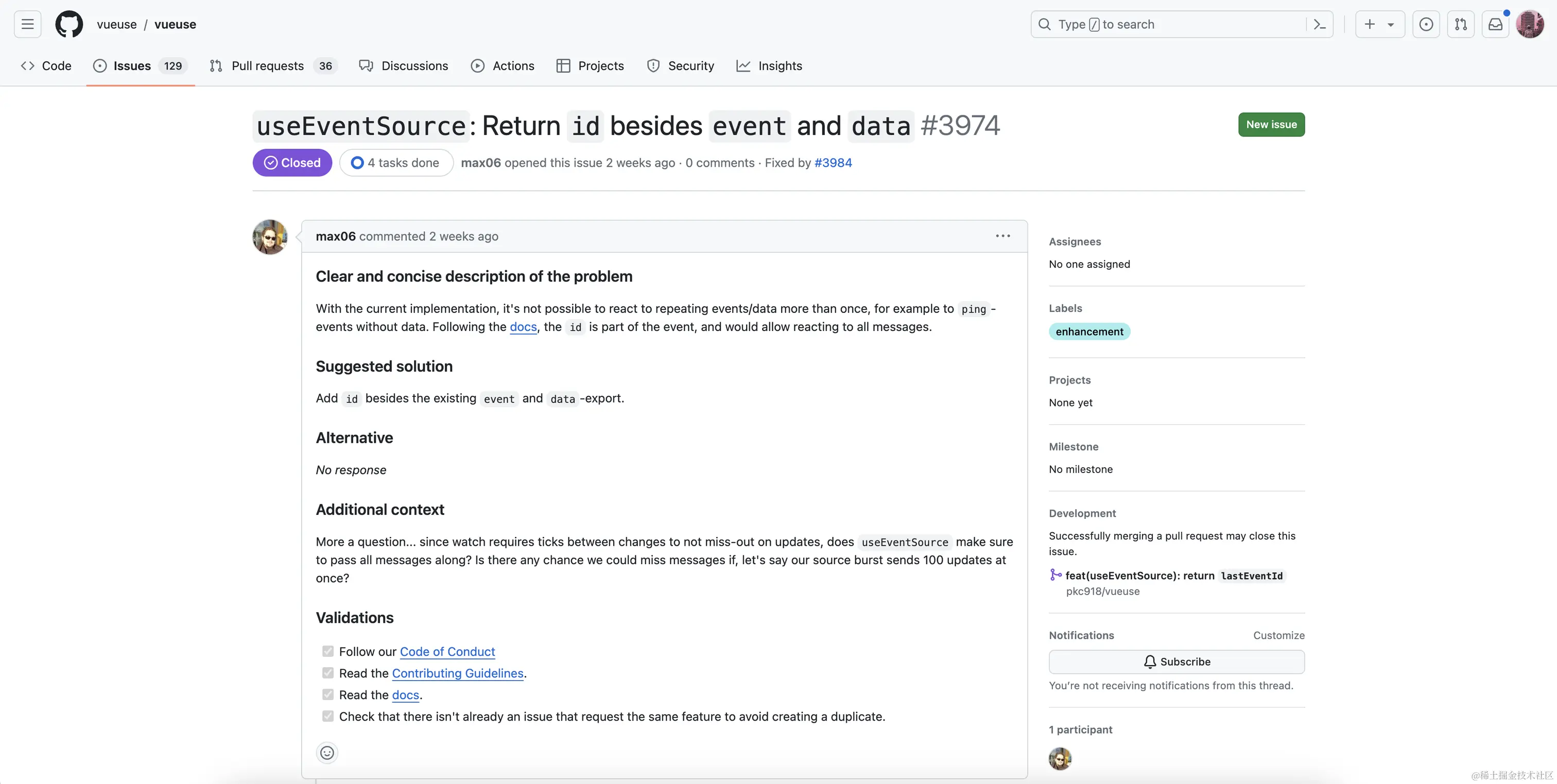Toggle the Follow our Code of Conduct checkbox
The height and width of the screenshot is (784, 1557).
[327, 652]
